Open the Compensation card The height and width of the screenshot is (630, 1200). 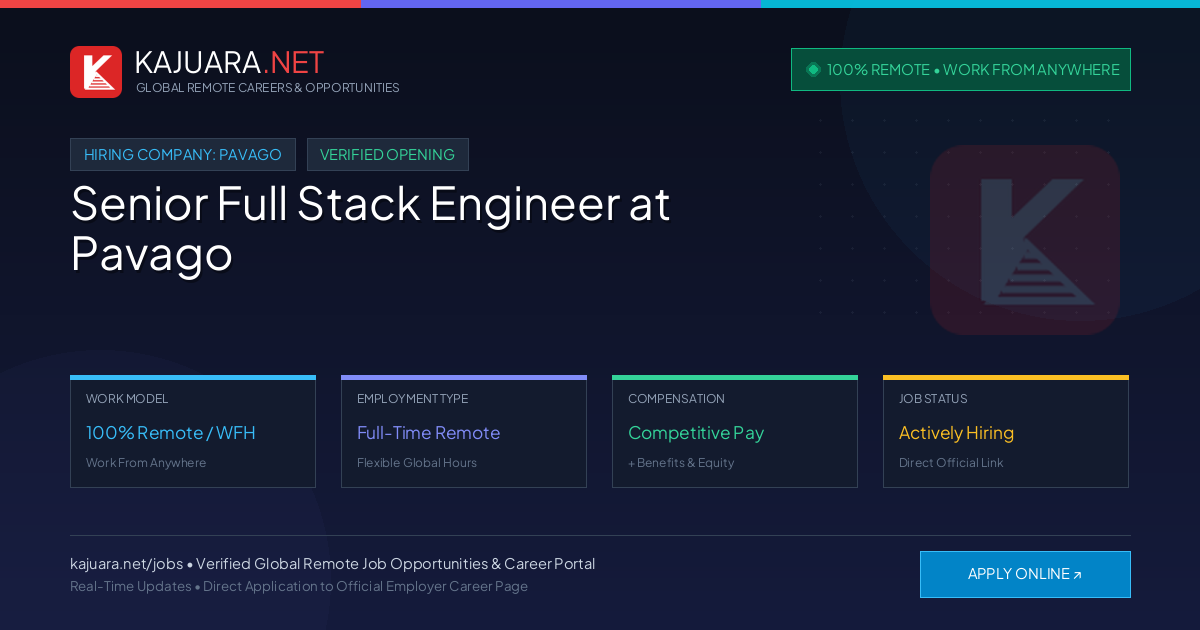pyautogui.click(x=735, y=432)
